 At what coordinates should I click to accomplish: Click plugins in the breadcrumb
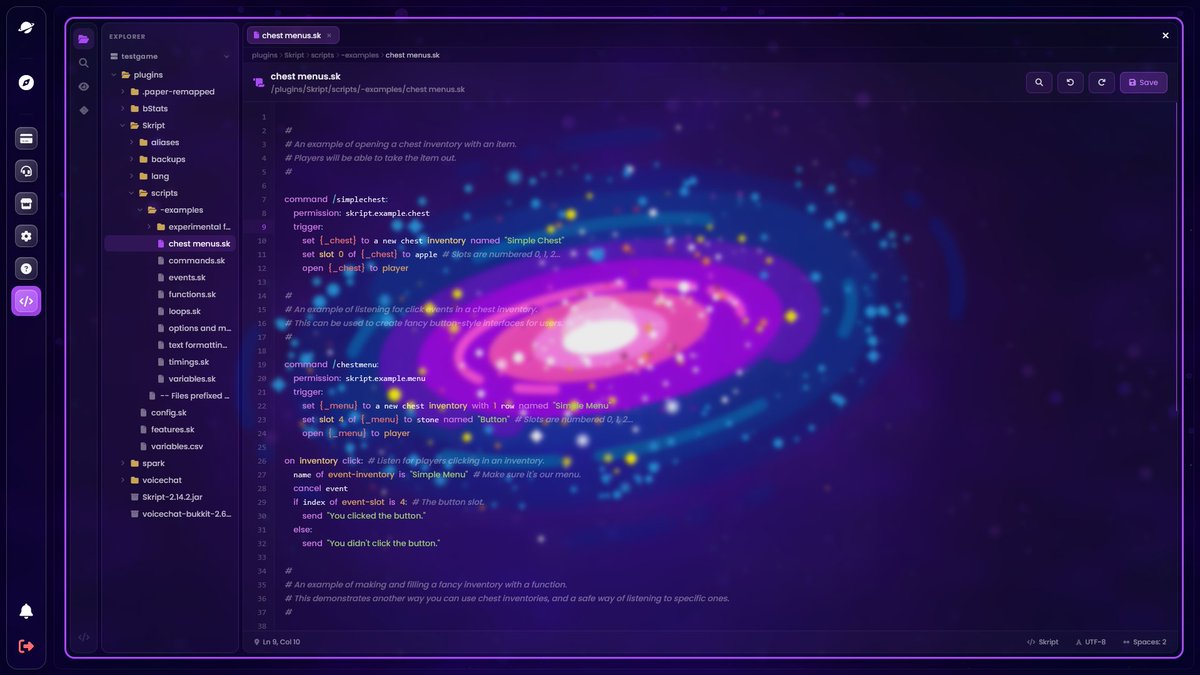click(264, 55)
